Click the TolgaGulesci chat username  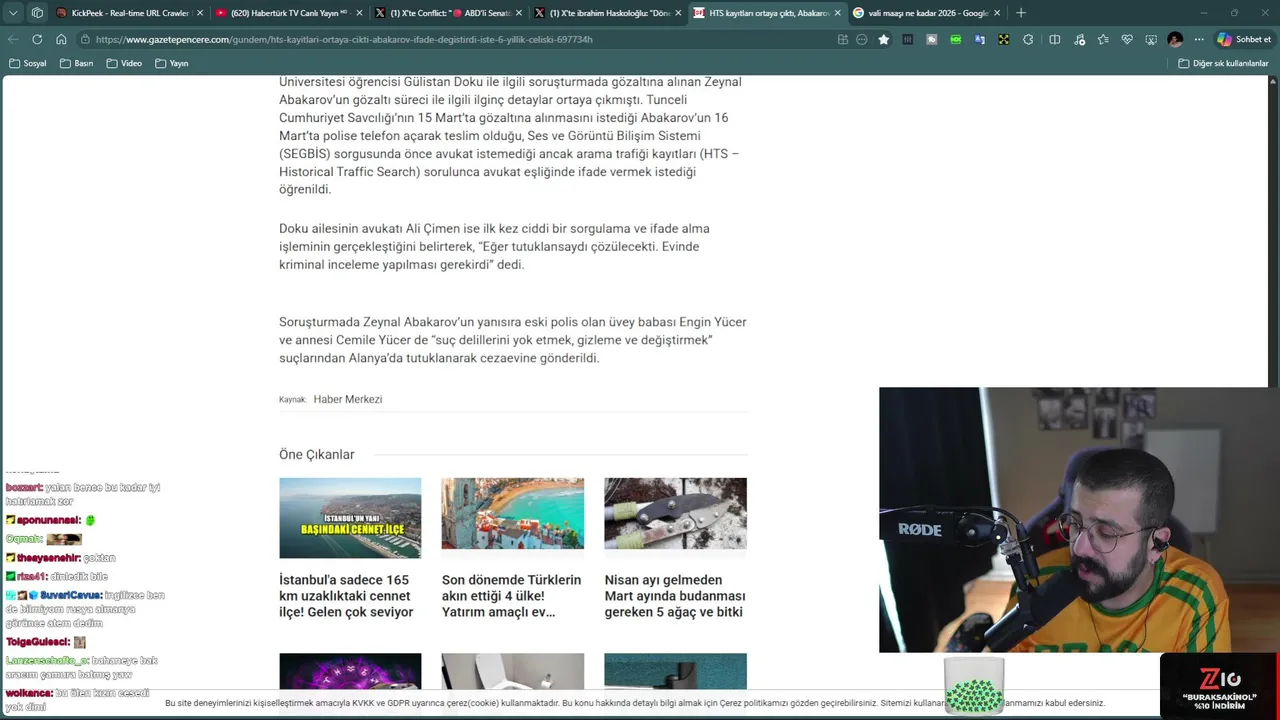tap(38, 642)
